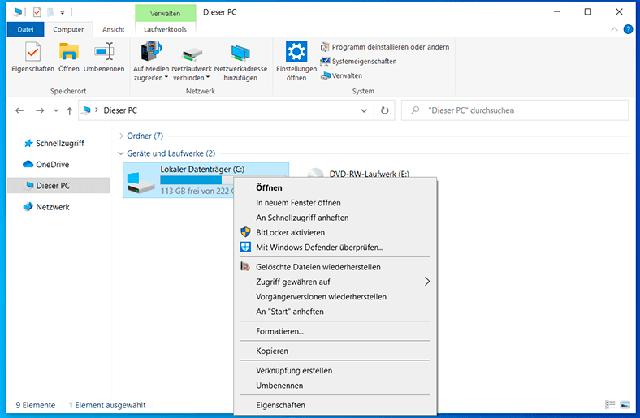Choose Umbenennen in the context menu
The height and width of the screenshot is (418, 640).
[x=336, y=386]
